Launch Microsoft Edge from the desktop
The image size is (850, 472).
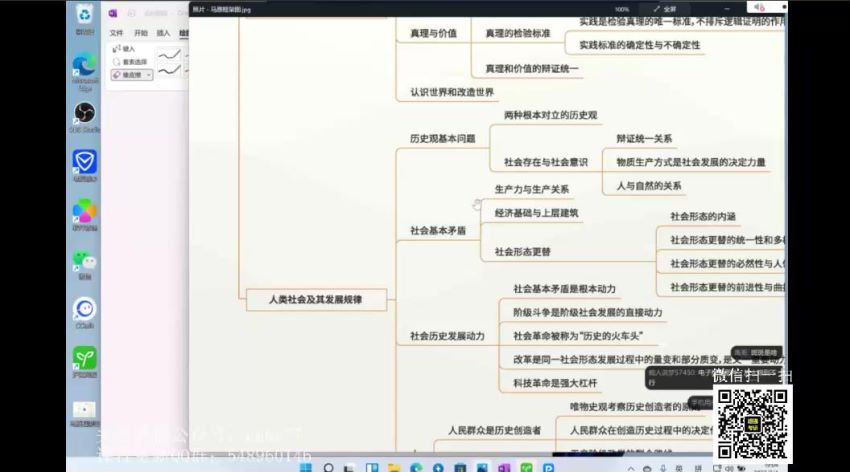(85, 66)
